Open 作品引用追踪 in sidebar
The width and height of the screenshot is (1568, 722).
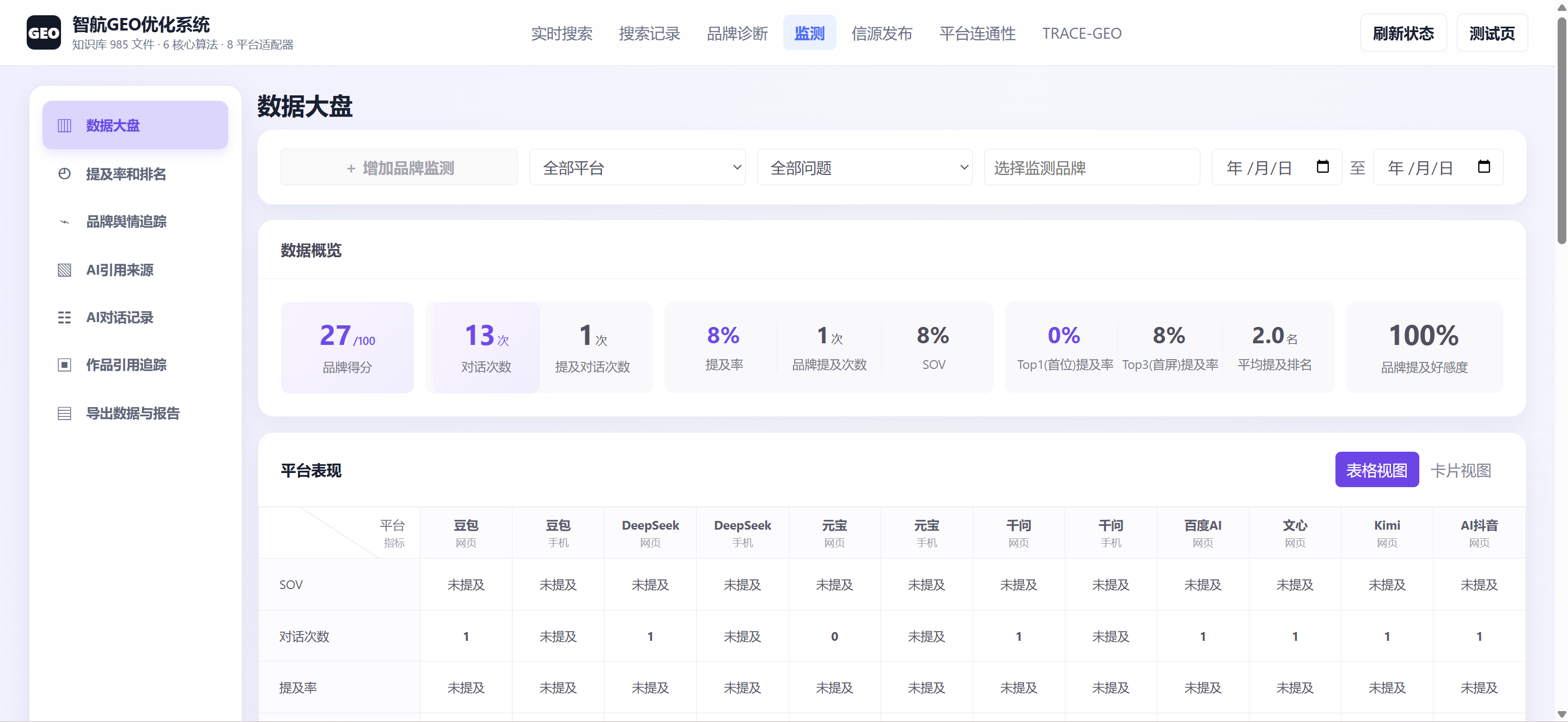(135, 365)
